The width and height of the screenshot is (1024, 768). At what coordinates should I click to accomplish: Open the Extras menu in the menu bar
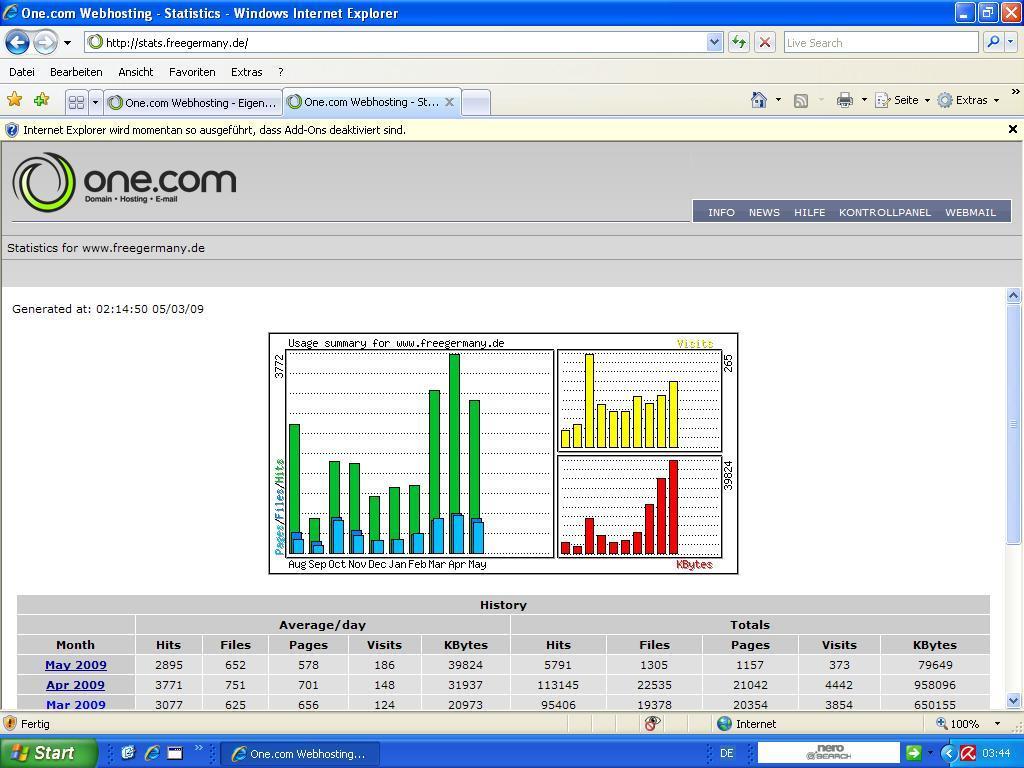point(247,72)
